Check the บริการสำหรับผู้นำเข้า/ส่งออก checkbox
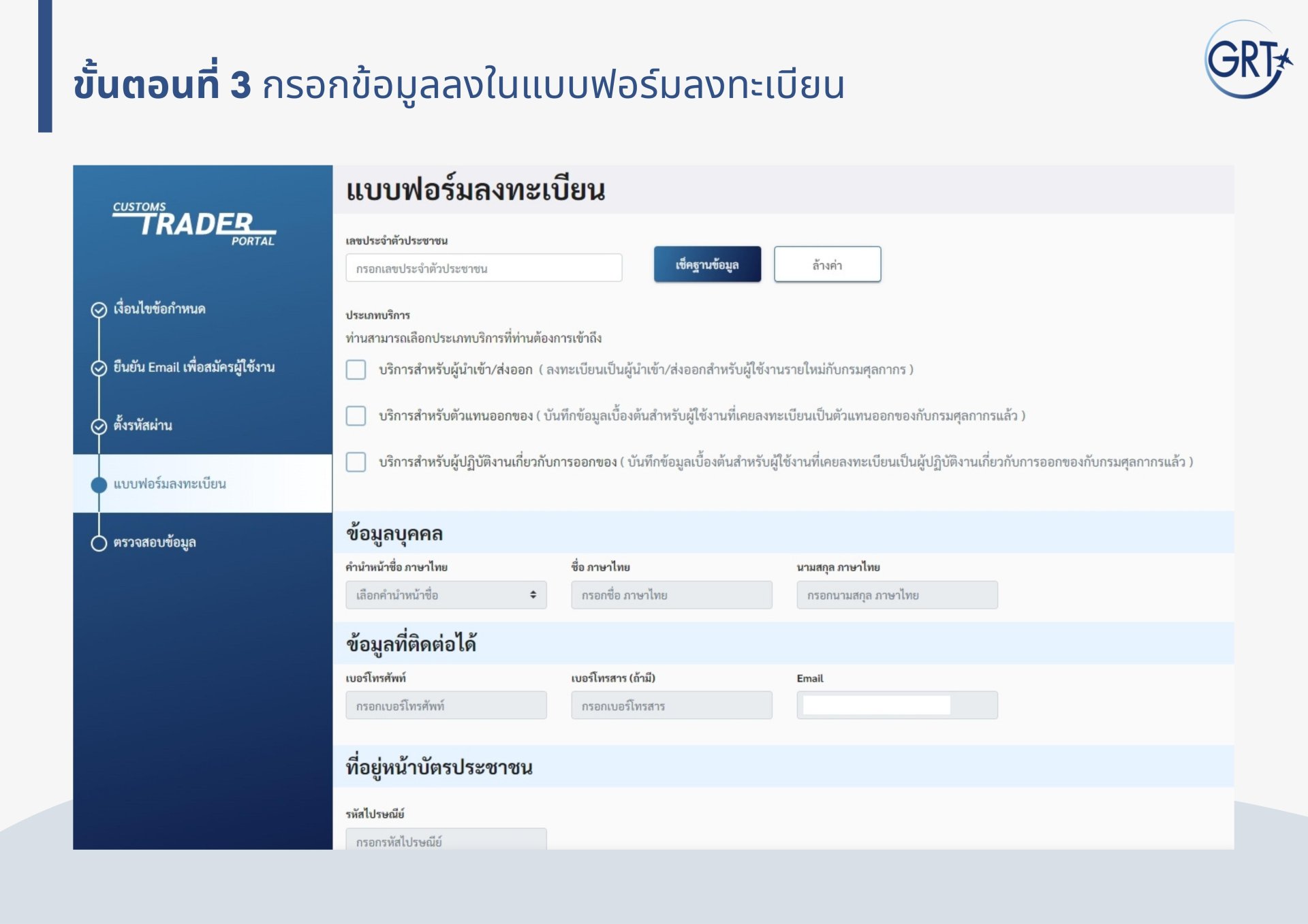 (356, 370)
